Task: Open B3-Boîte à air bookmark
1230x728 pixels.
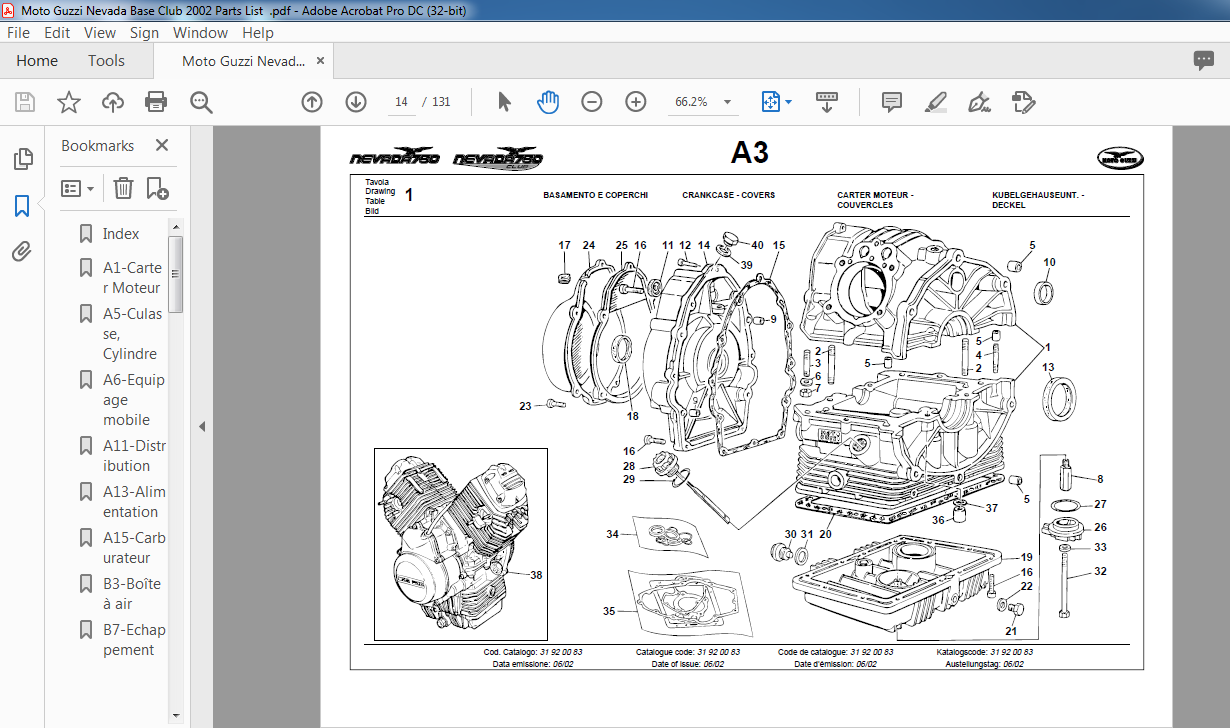Action: (x=132, y=593)
